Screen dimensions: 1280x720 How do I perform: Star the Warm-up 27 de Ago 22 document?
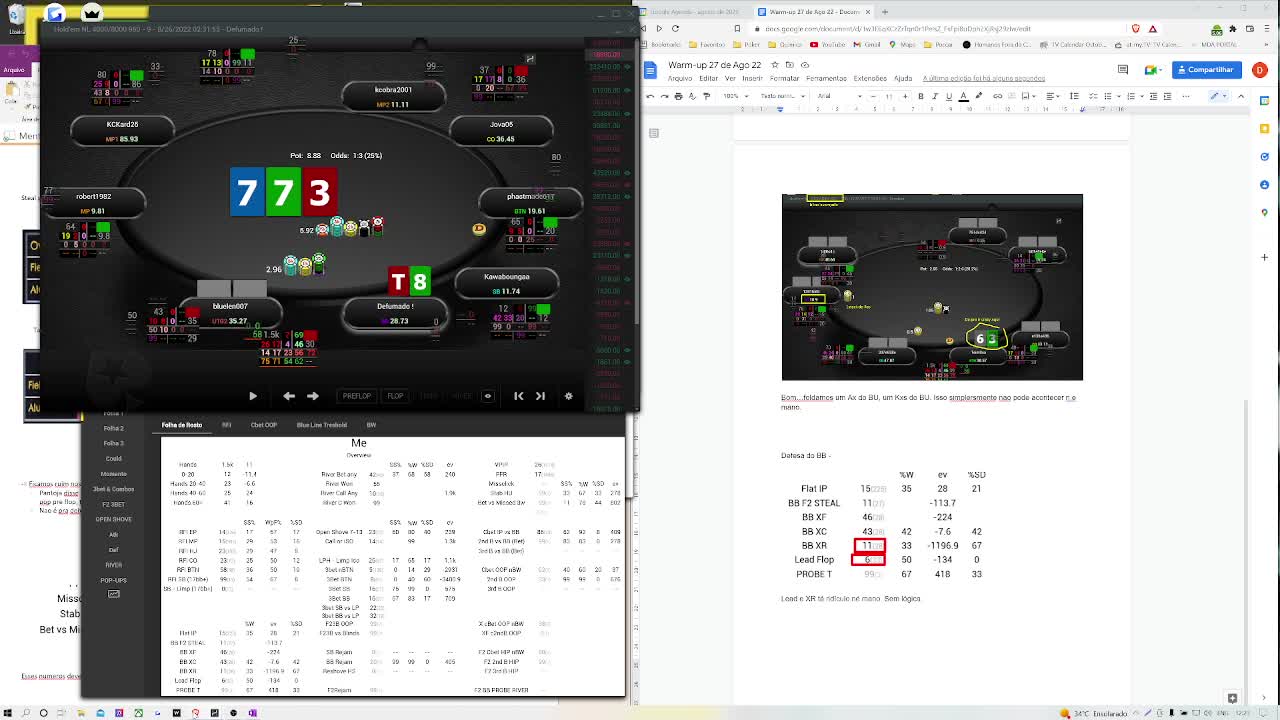point(774,65)
